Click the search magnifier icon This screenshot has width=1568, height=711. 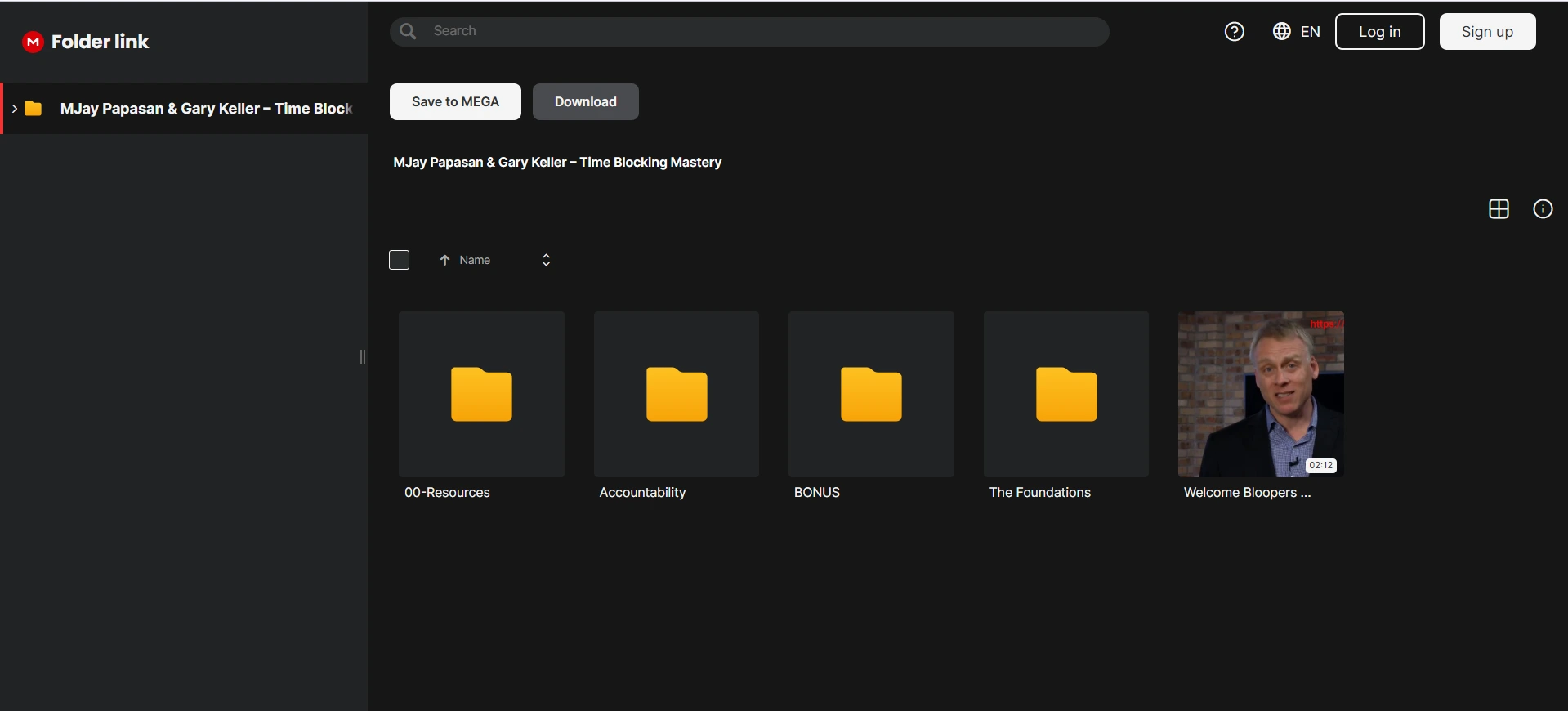coord(409,31)
